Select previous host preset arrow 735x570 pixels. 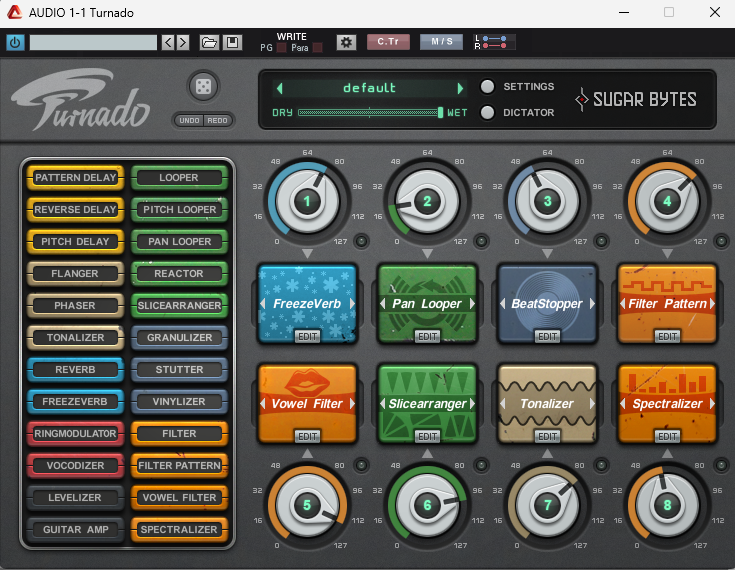[x=168, y=43]
